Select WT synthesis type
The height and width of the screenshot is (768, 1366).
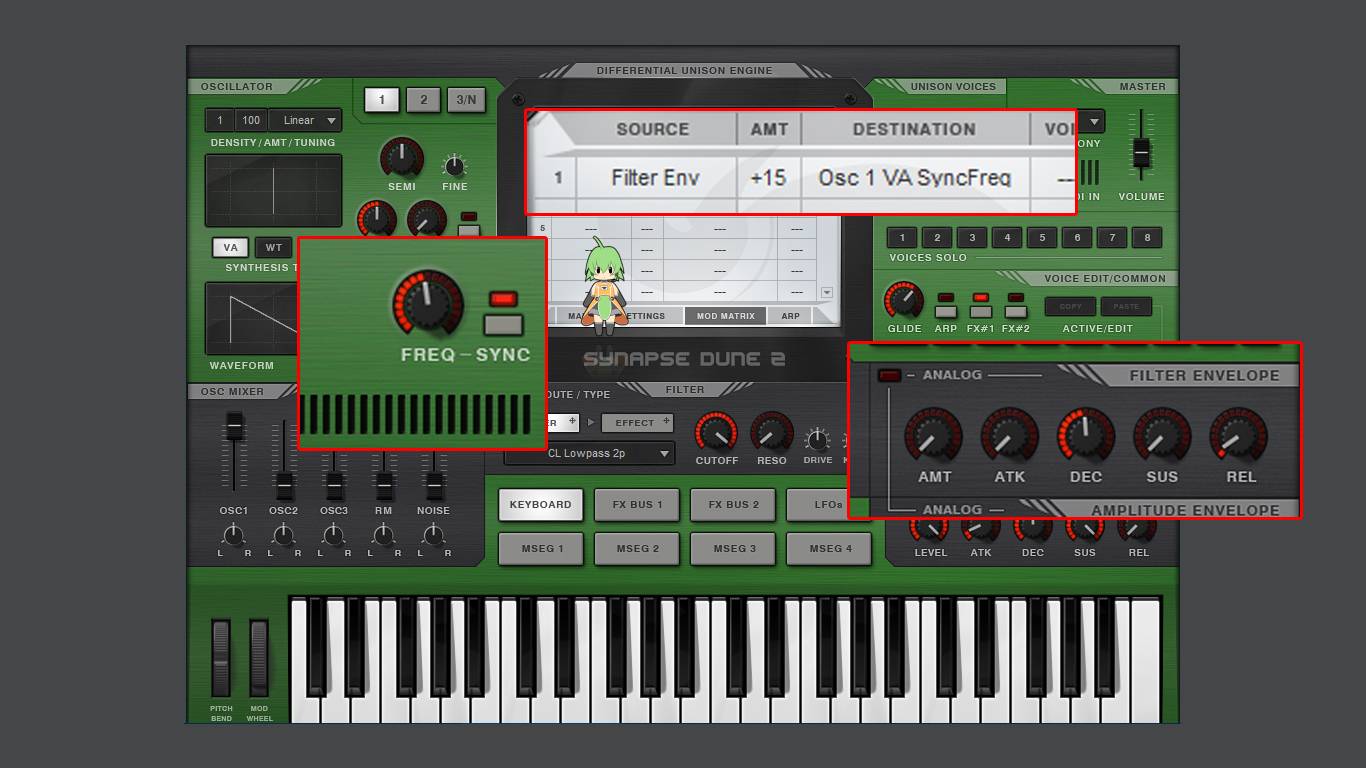tap(273, 247)
